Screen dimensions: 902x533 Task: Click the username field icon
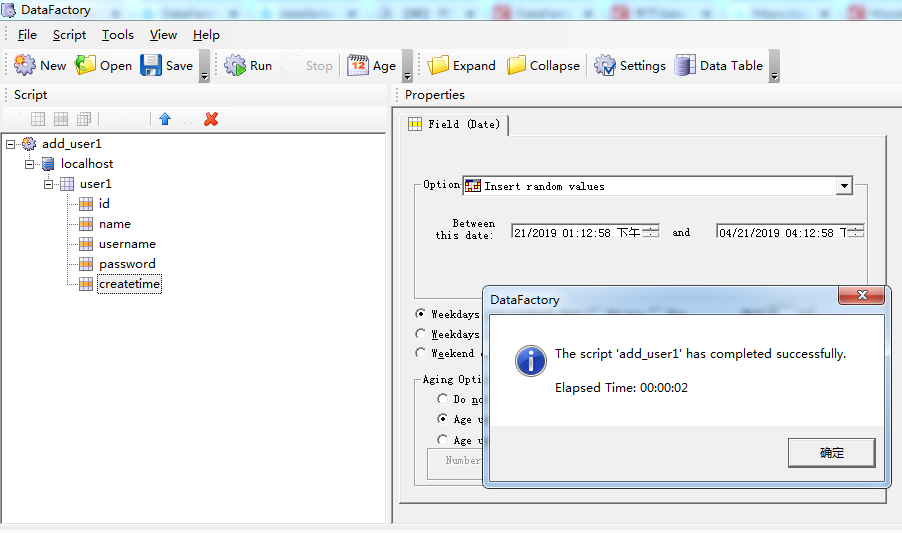point(86,244)
